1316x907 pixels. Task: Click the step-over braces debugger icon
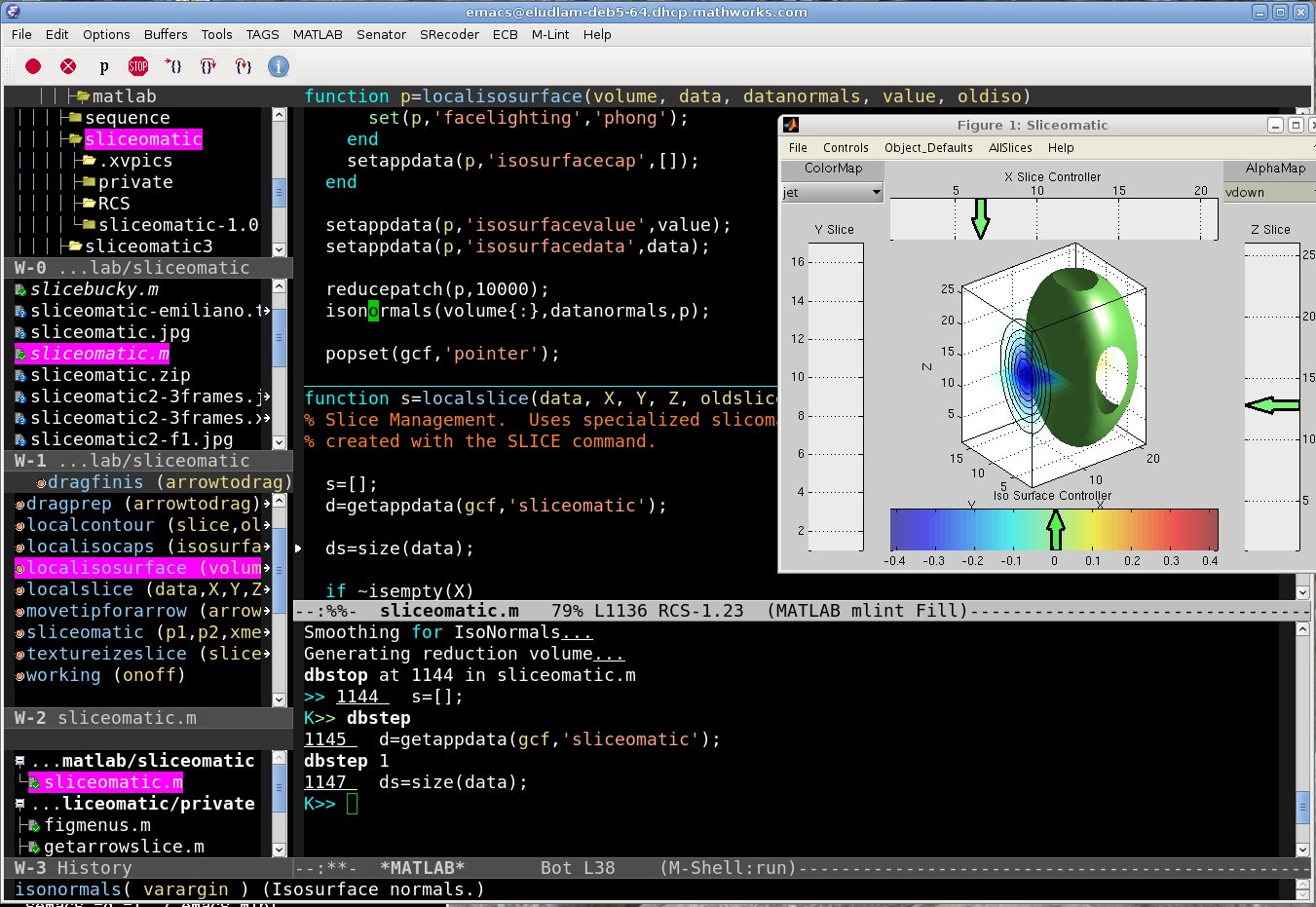click(x=208, y=66)
